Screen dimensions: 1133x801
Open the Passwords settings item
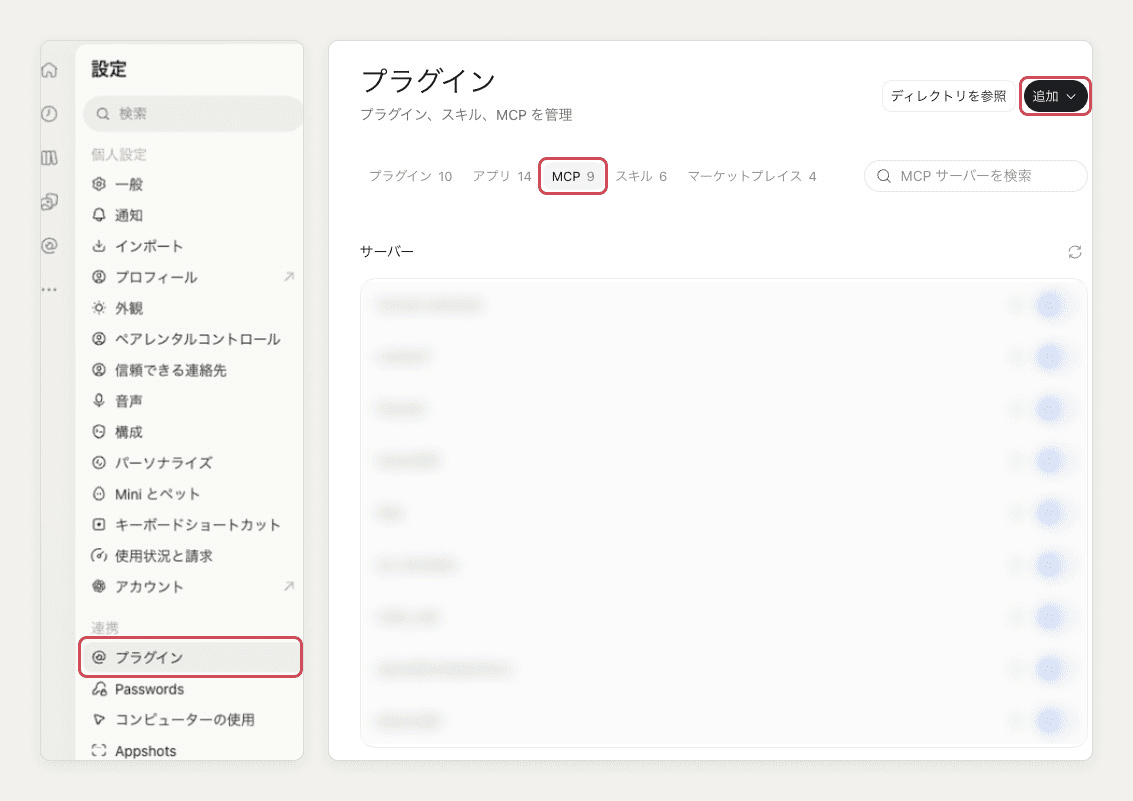click(192, 689)
